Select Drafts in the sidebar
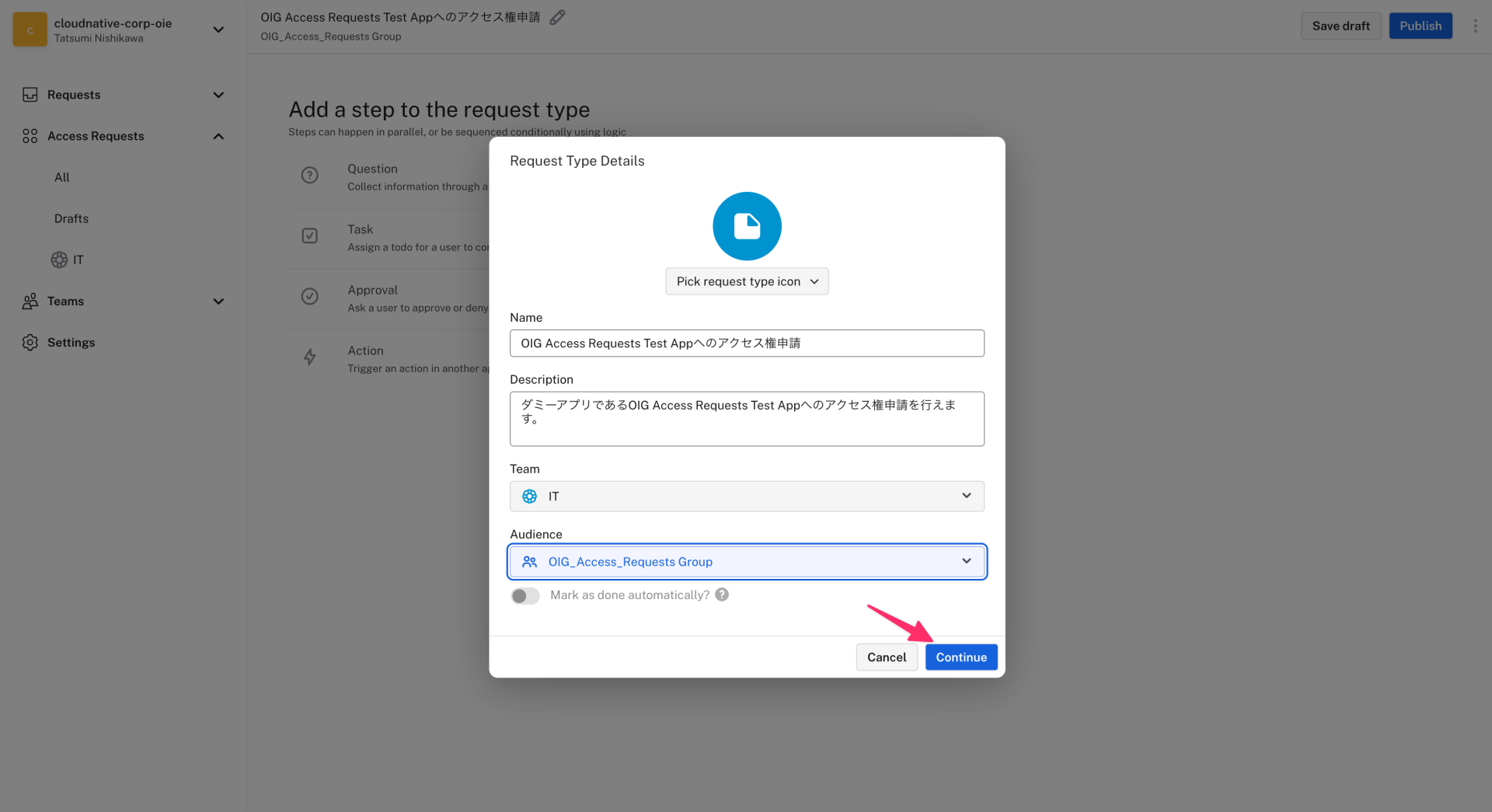This screenshot has height=812, width=1492. click(71, 218)
